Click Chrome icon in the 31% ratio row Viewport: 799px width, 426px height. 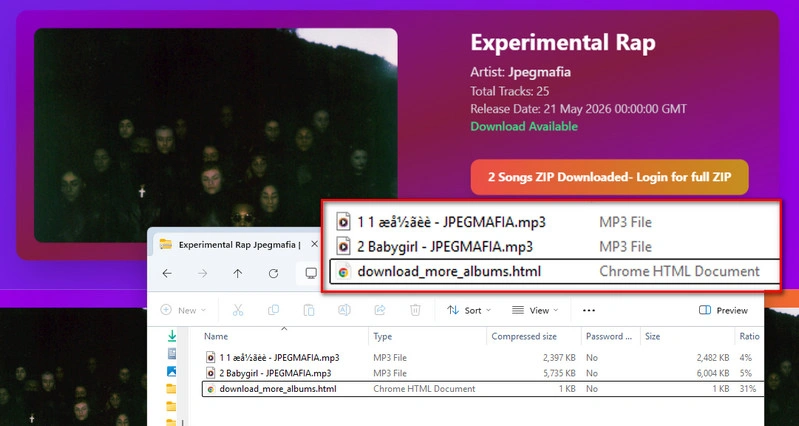tap(210, 389)
